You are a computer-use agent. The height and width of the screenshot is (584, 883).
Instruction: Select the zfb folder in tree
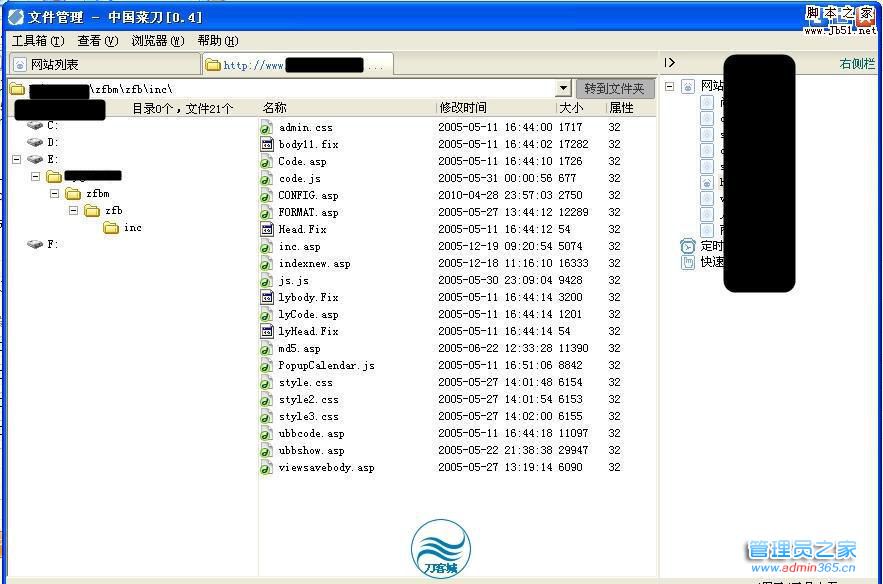click(x=113, y=211)
